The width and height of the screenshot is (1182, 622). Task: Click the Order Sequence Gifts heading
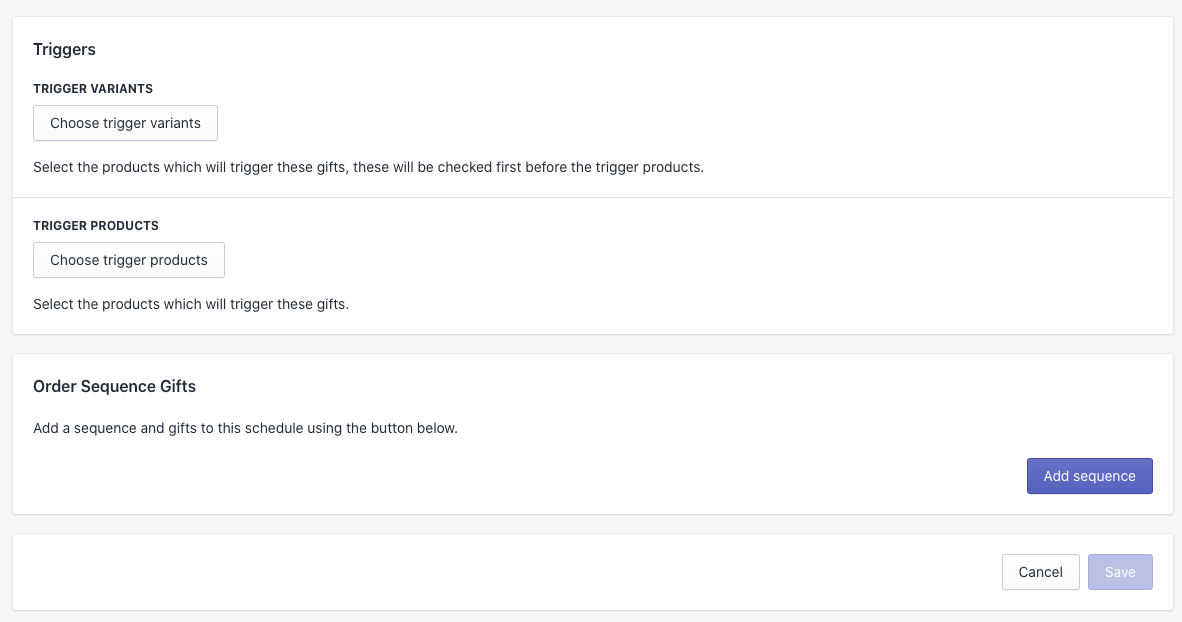click(114, 386)
